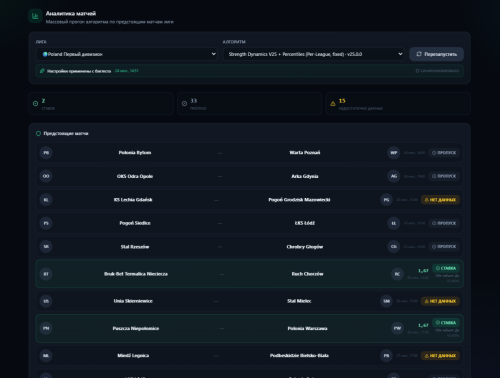This screenshot has height=378, width=500.
Task: Click the OKS Odra Opole team name
Action: (x=135, y=176)
